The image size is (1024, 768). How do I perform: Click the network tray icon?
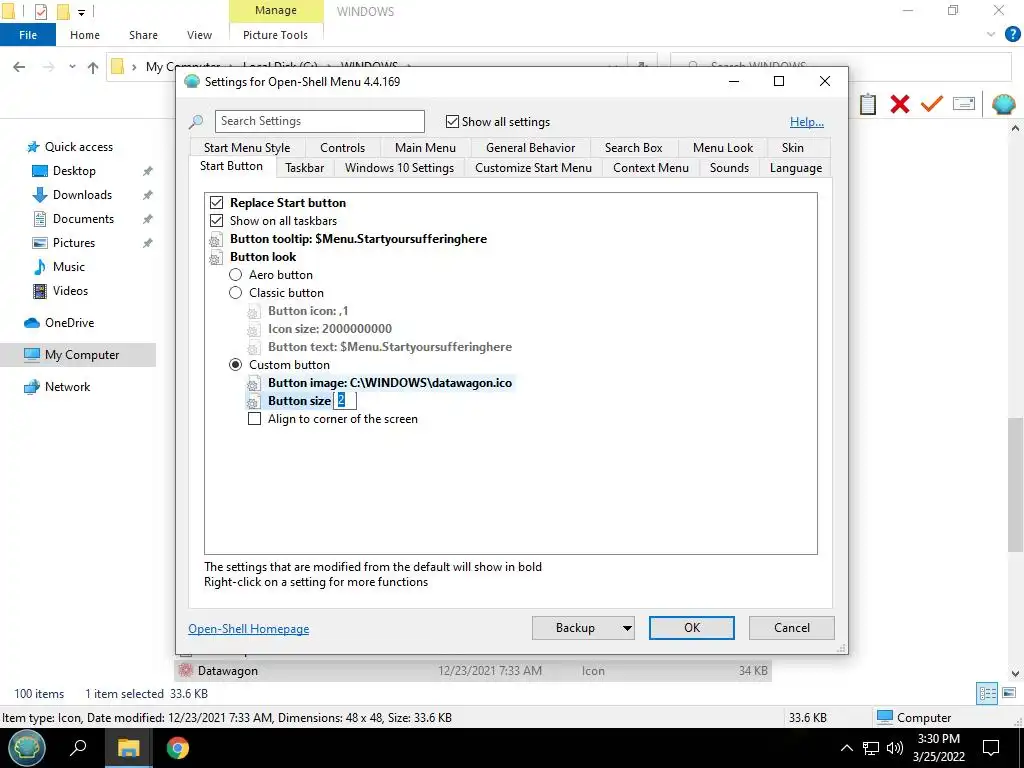point(871,748)
